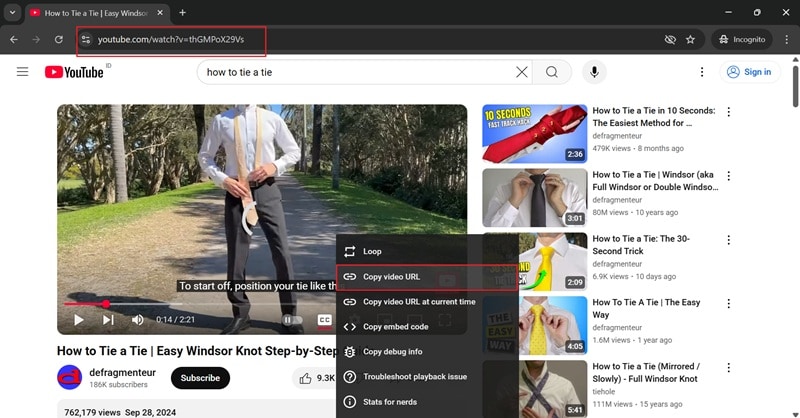This screenshot has width=800, height=418.
Task: Submit search with the magnifier button
Action: (552, 72)
